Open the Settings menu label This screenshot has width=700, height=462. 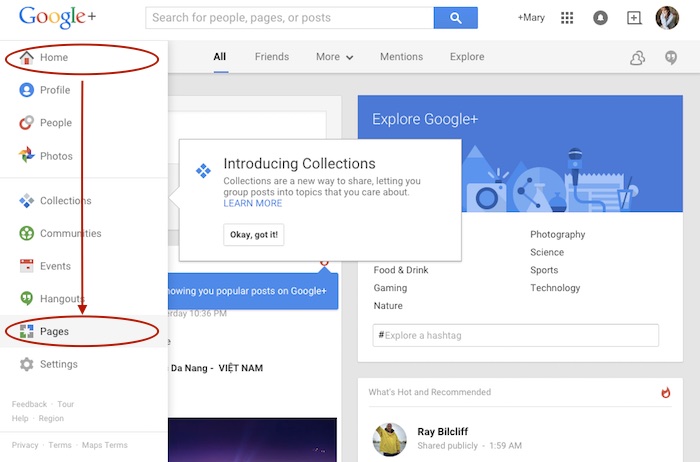pos(58,364)
